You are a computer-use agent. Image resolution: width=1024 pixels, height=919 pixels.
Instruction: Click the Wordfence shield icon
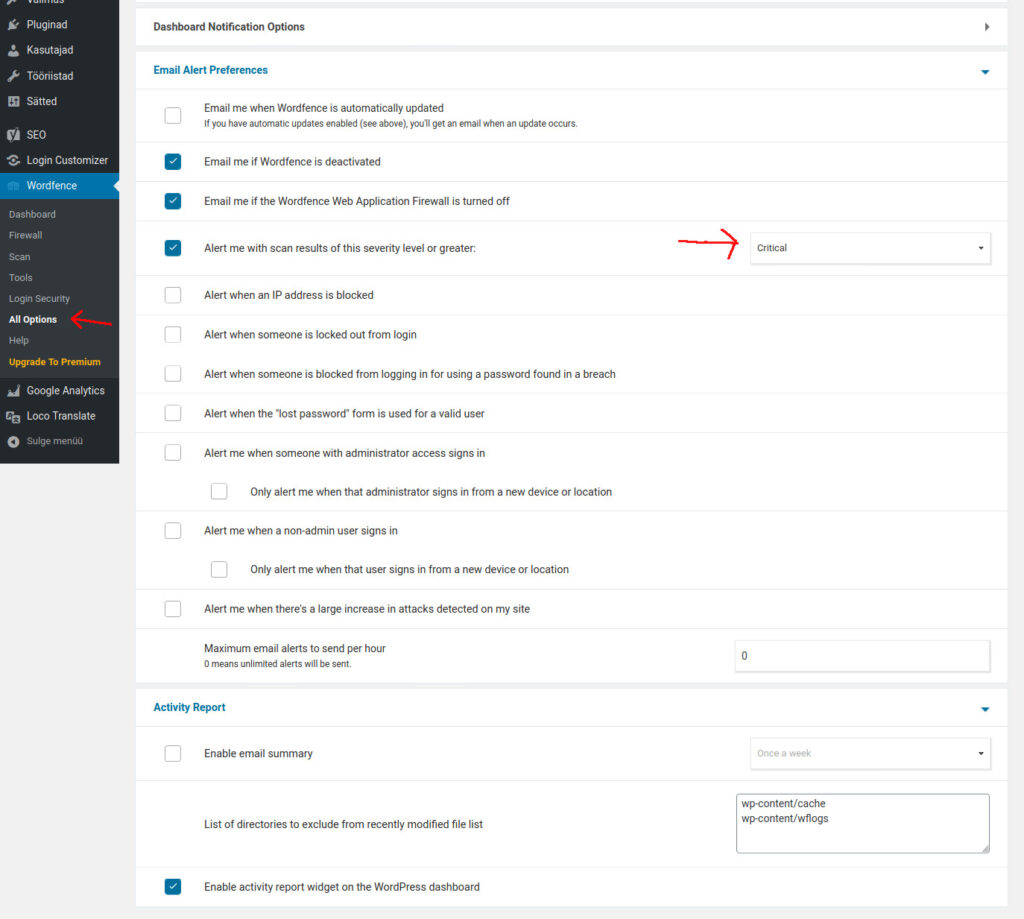pyautogui.click(x=13, y=186)
